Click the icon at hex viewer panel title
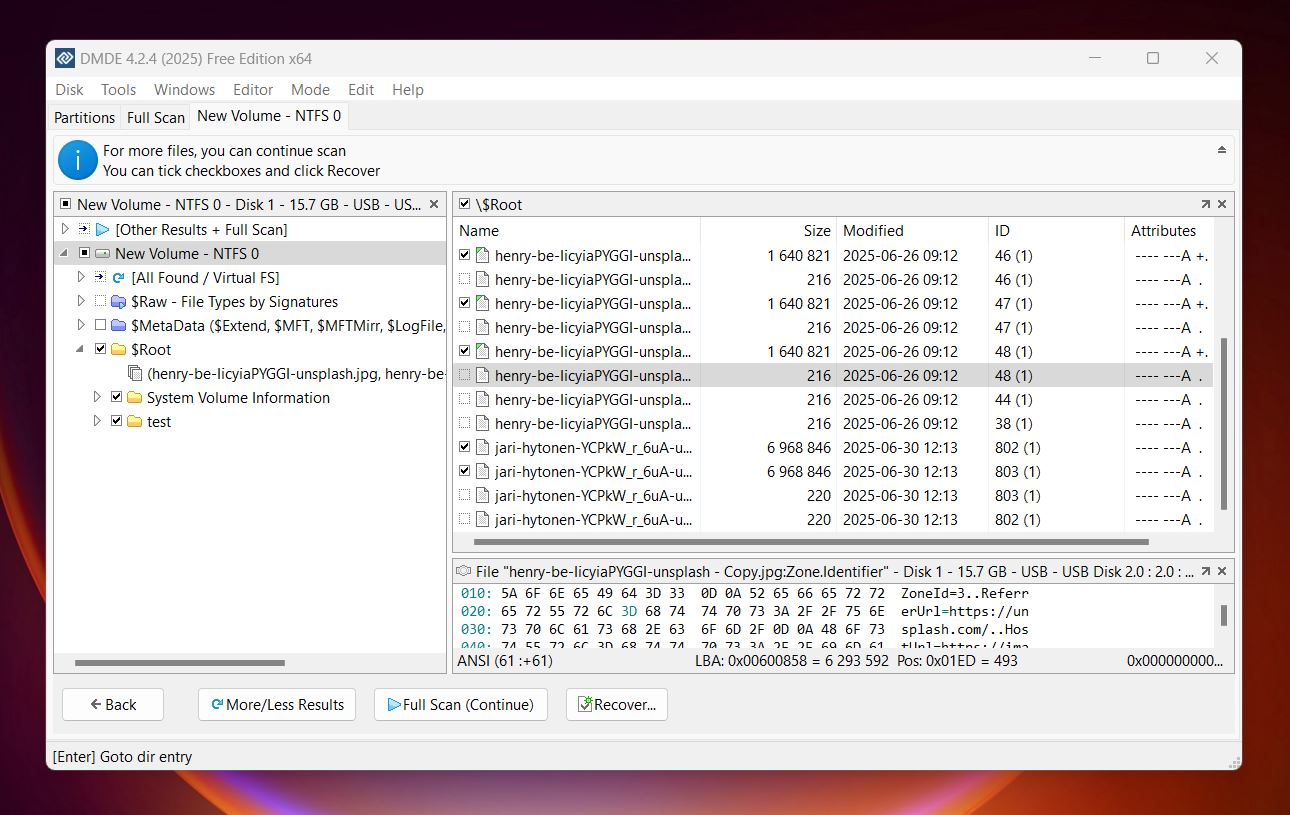Image resolution: width=1290 pixels, height=815 pixels. pyautogui.click(x=464, y=571)
